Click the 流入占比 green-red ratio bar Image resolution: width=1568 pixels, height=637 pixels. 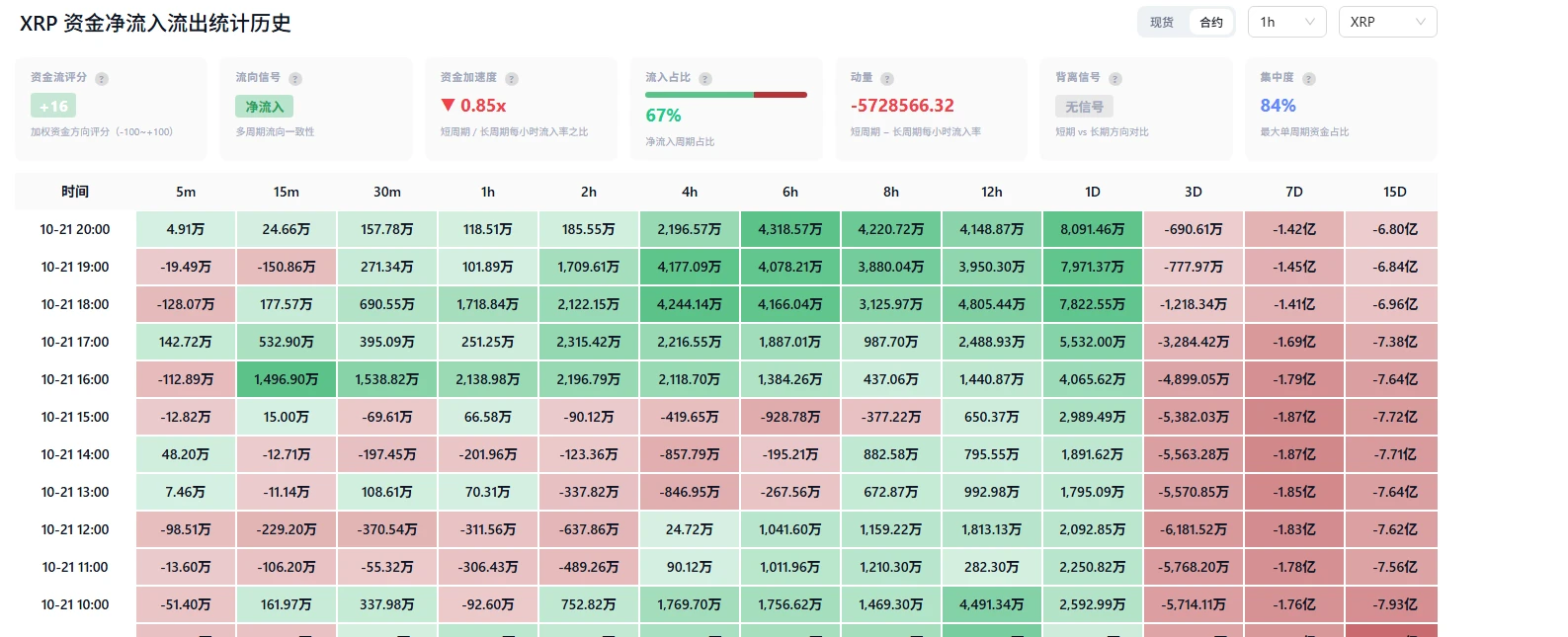(726, 95)
